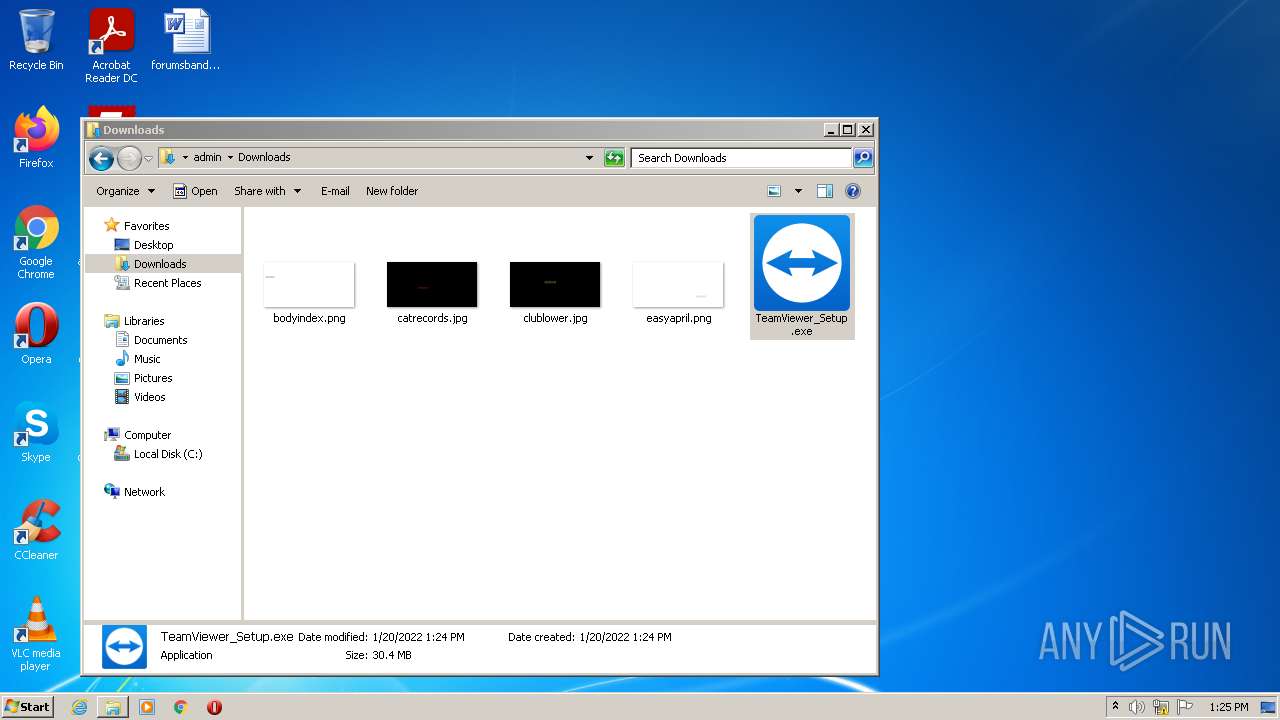Screen dimensions: 1280x720
Task: Expand the address bar history dropdown
Action: point(589,158)
